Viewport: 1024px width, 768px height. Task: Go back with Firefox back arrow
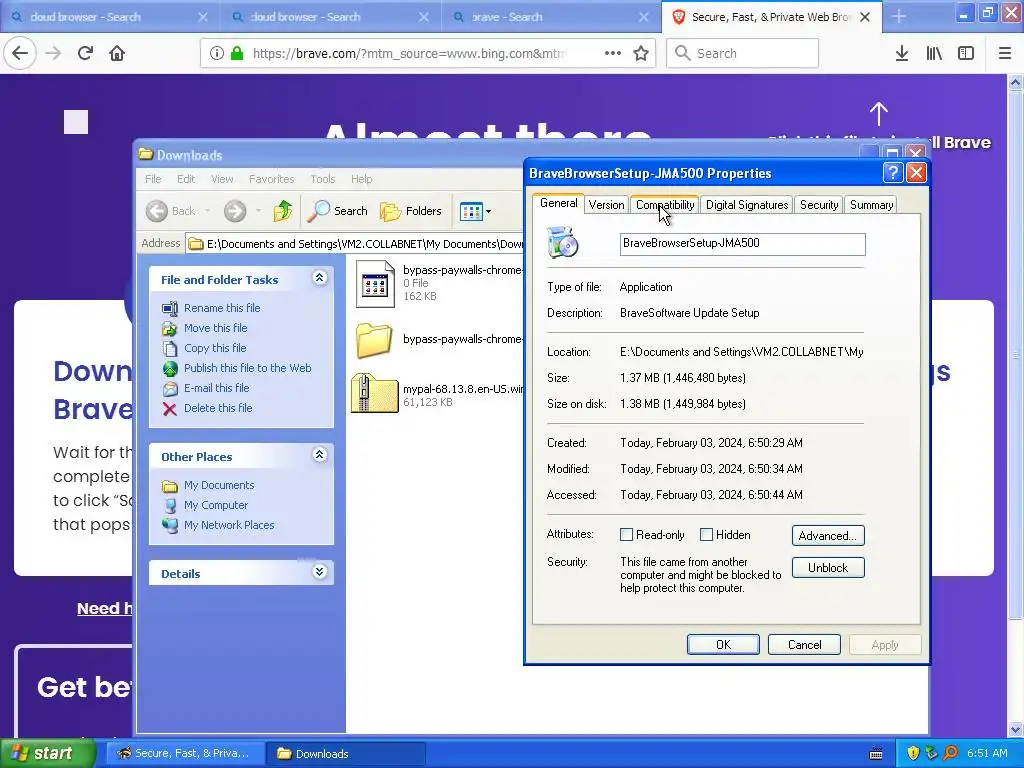(20, 53)
